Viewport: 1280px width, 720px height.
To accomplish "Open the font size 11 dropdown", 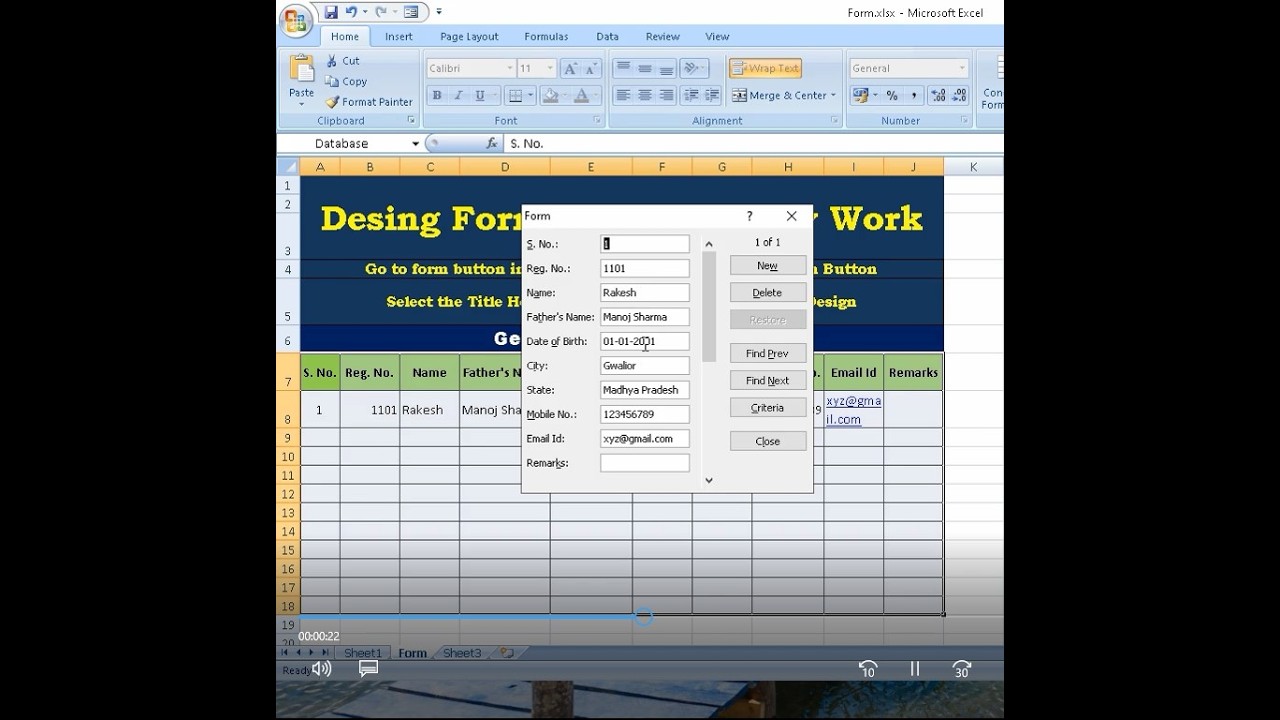I will 550,68.
